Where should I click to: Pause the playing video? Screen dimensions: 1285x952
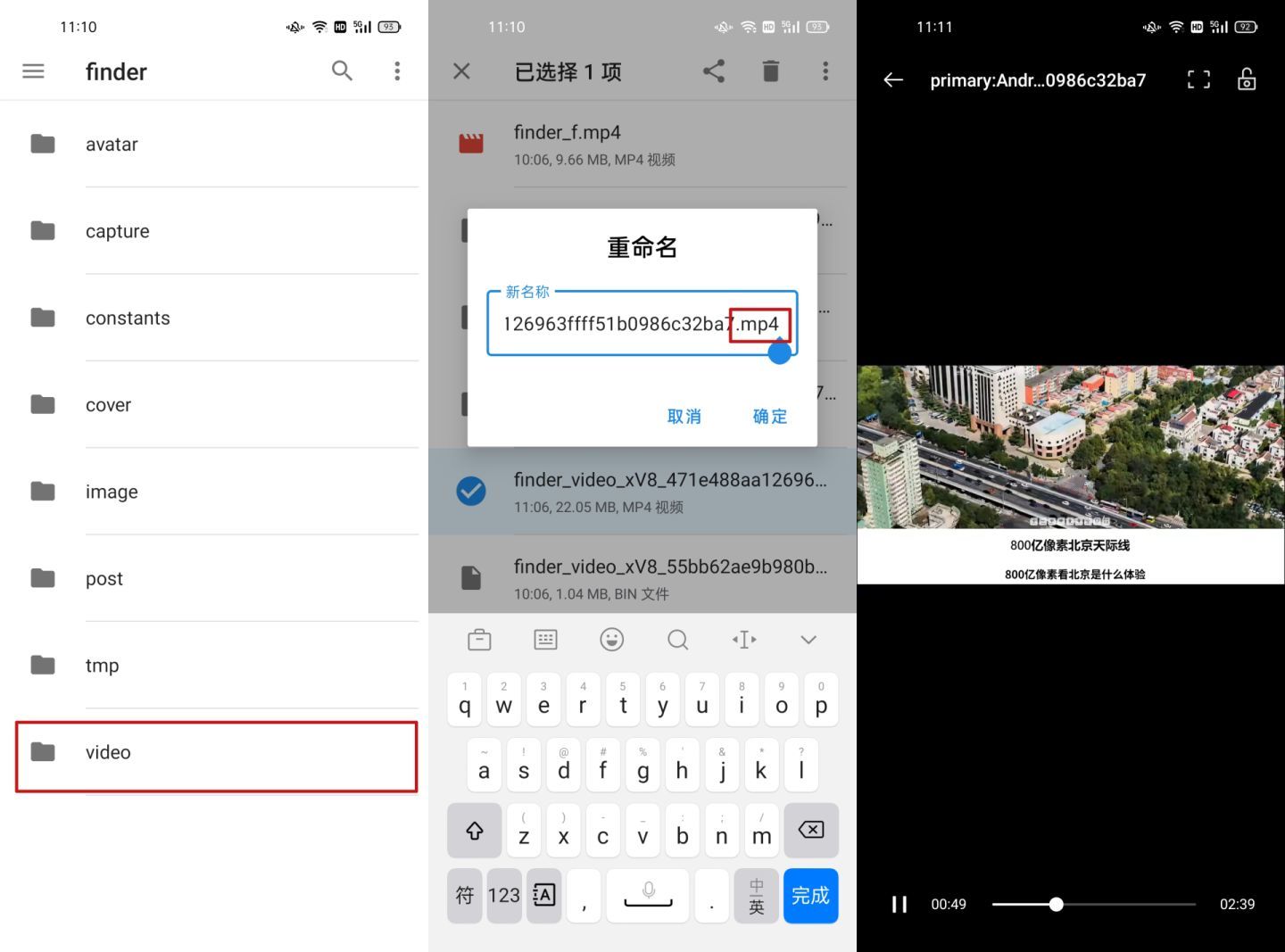[899, 905]
